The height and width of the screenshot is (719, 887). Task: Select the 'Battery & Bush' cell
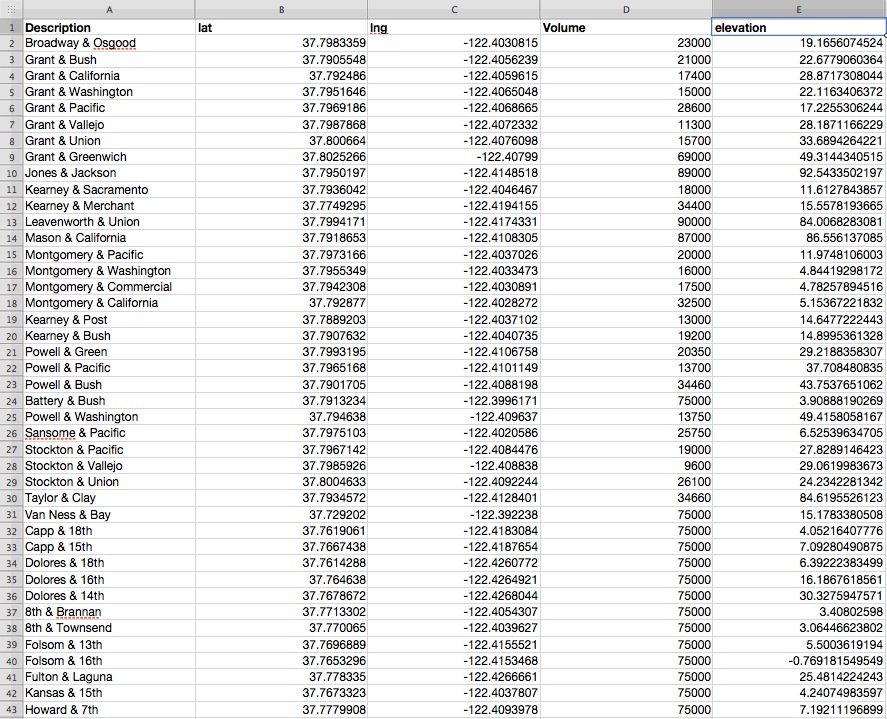[109, 401]
